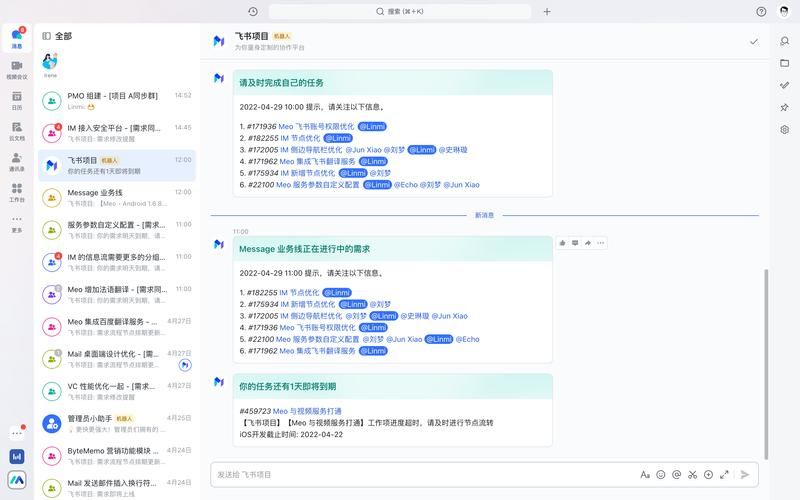Image resolution: width=800 pixels, height=500 pixels.
Task: Click the send arrow button
Action: [745, 474]
